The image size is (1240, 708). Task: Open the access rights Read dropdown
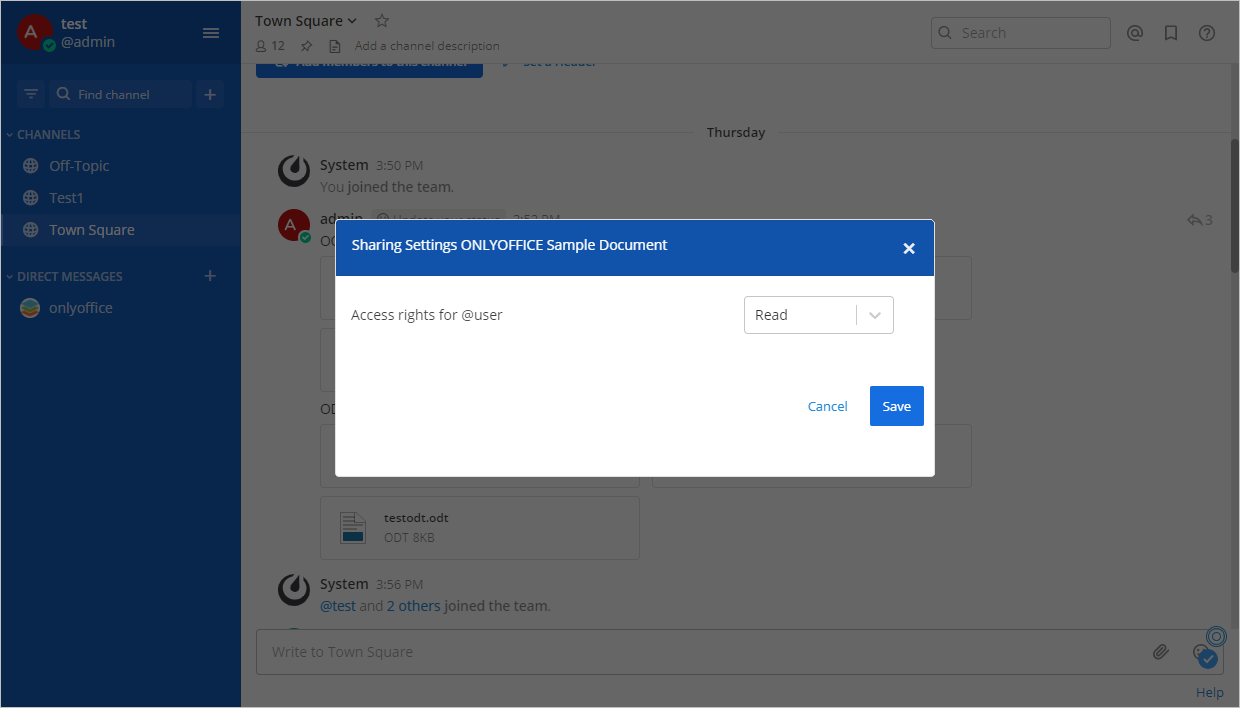[818, 315]
